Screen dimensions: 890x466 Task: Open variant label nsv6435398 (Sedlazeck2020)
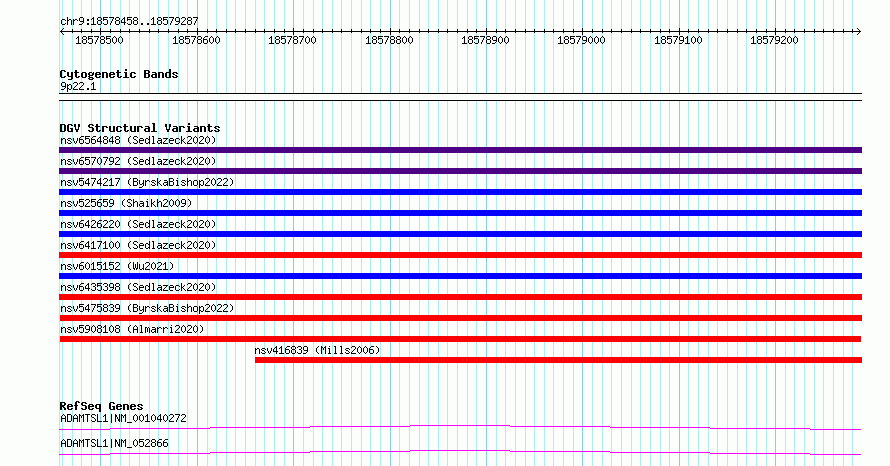[138, 287]
